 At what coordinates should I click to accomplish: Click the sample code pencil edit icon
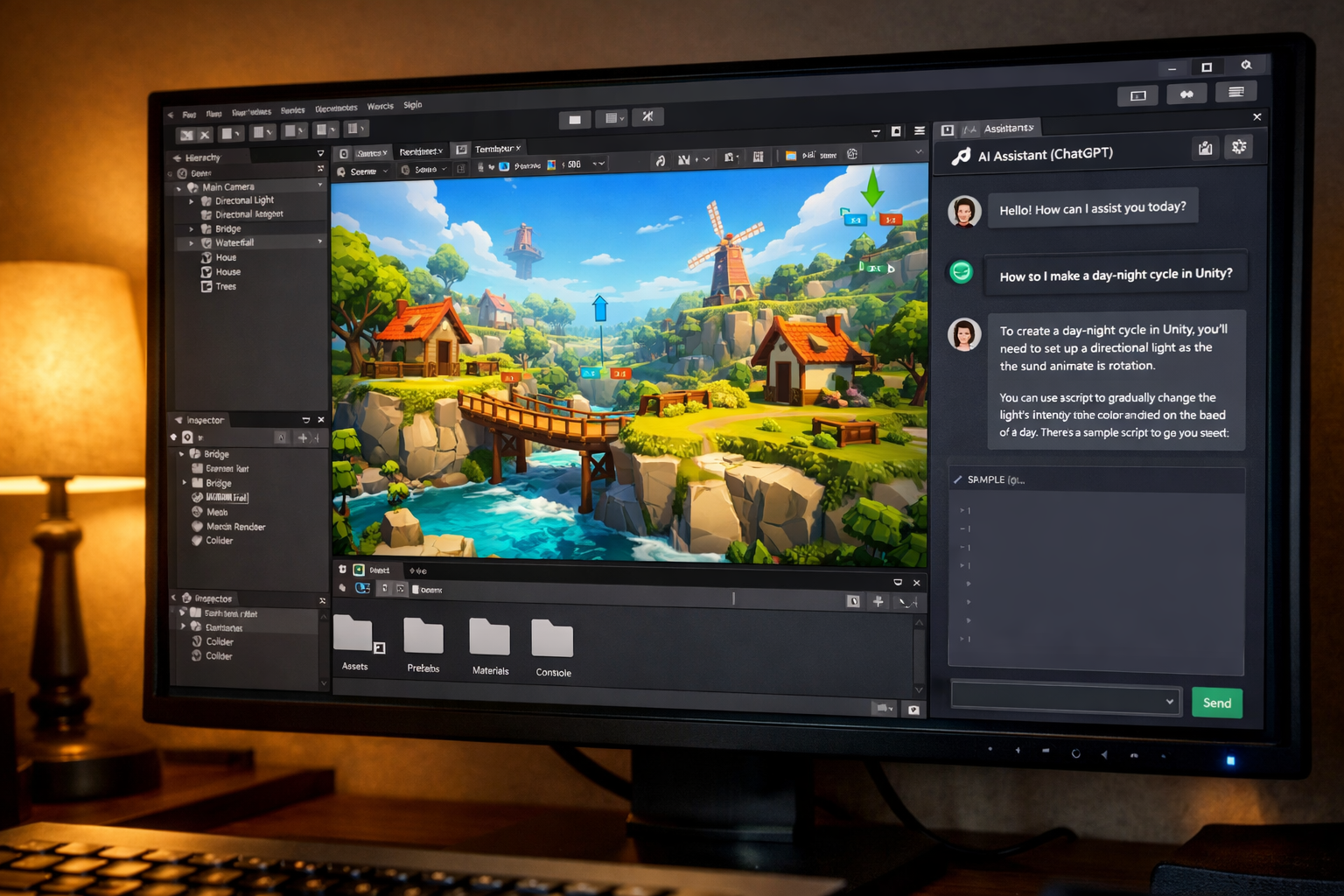pyautogui.click(x=958, y=479)
